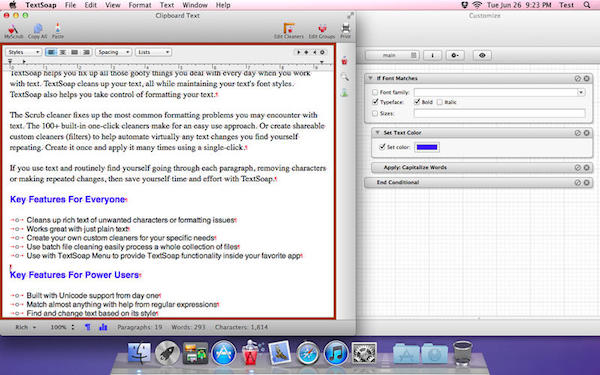Click into the Sizes input field
The height and width of the screenshot is (375, 600).
499,113
